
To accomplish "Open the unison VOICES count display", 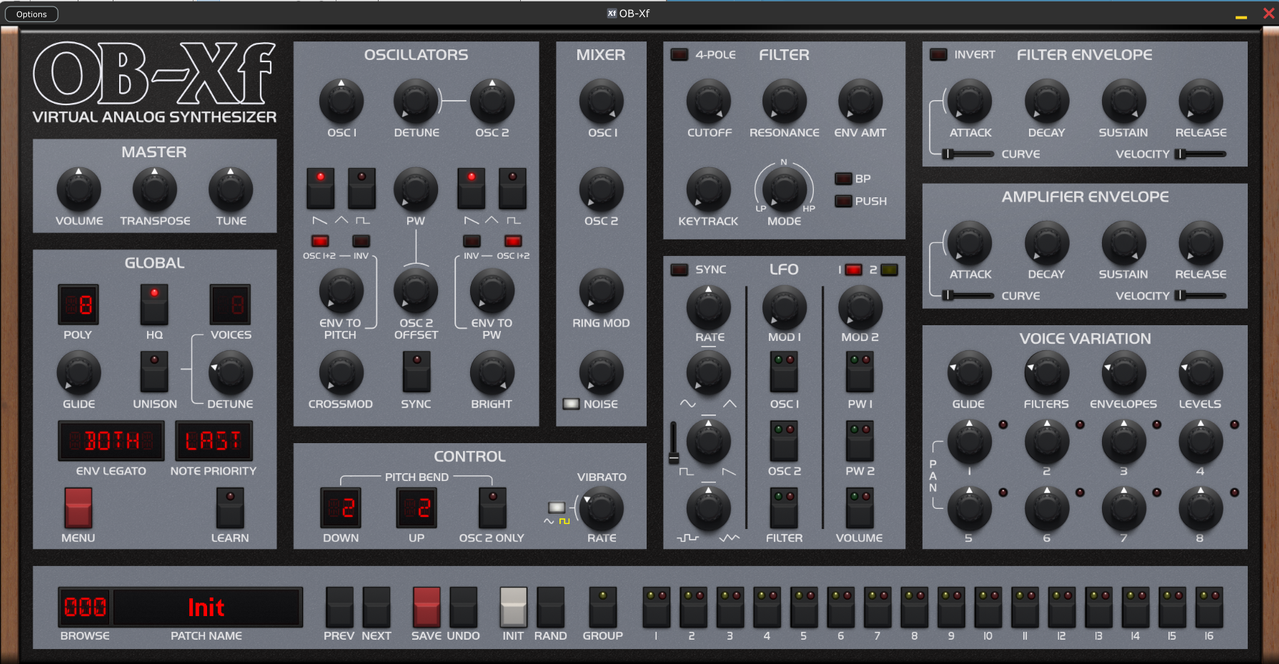I will tap(230, 305).
